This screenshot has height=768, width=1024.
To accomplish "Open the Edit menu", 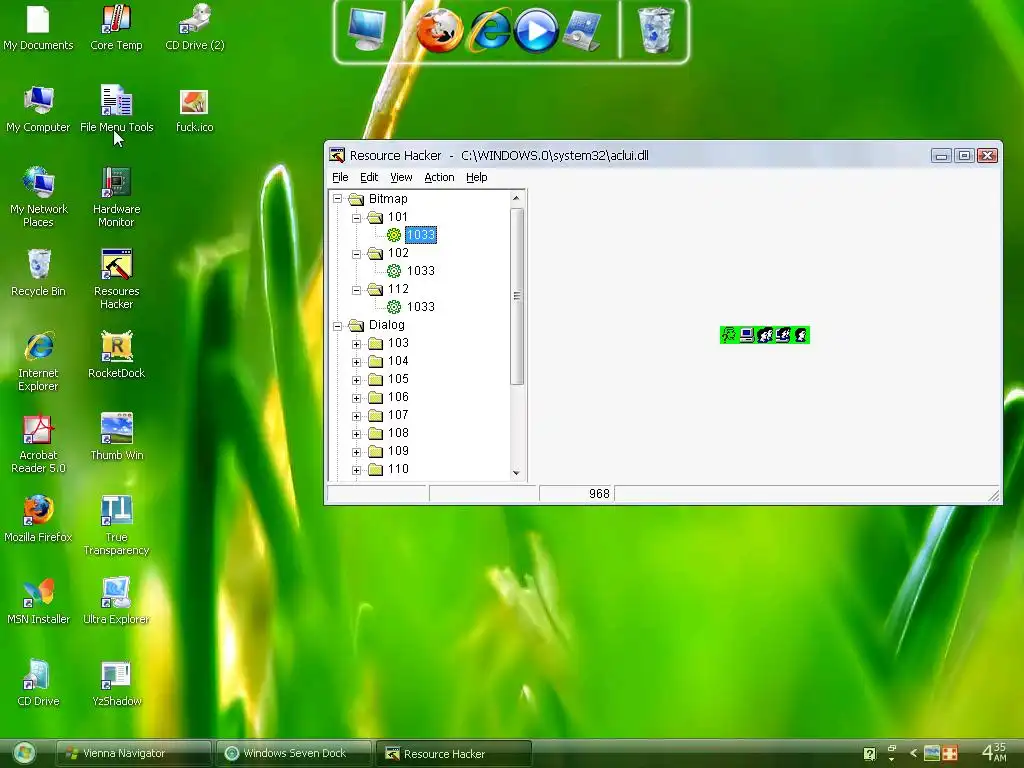I will (x=369, y=177).
